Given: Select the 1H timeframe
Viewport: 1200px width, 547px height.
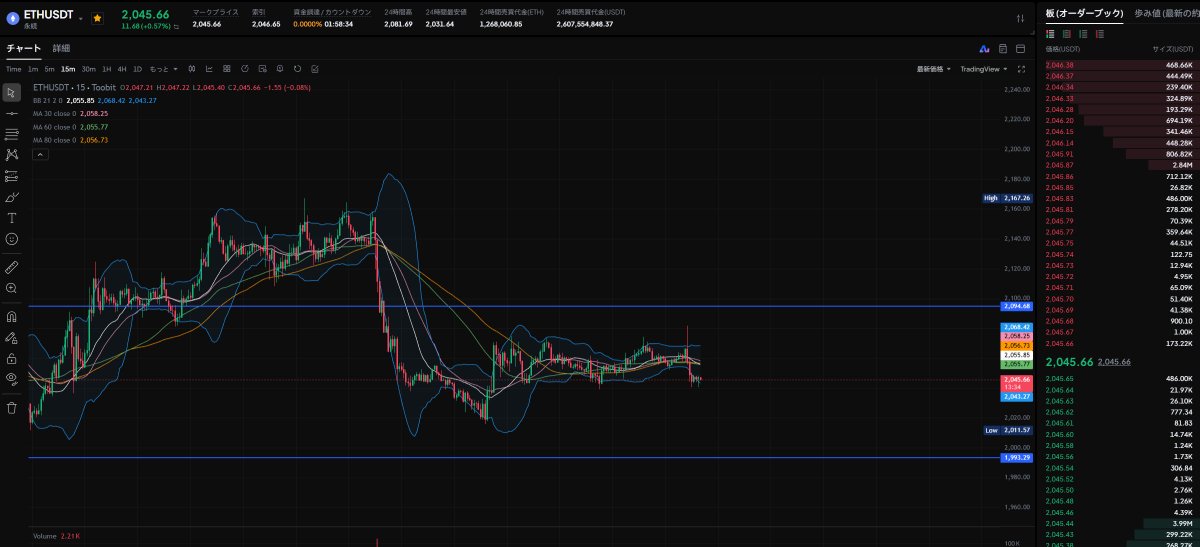Looking at the screenshot, I should coord(107,69).
